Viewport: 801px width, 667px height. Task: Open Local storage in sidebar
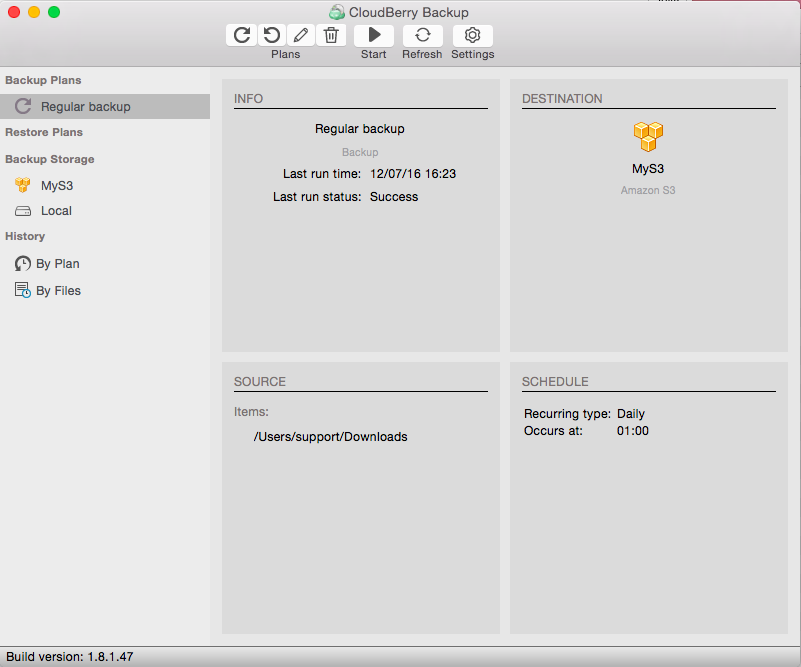56,211
